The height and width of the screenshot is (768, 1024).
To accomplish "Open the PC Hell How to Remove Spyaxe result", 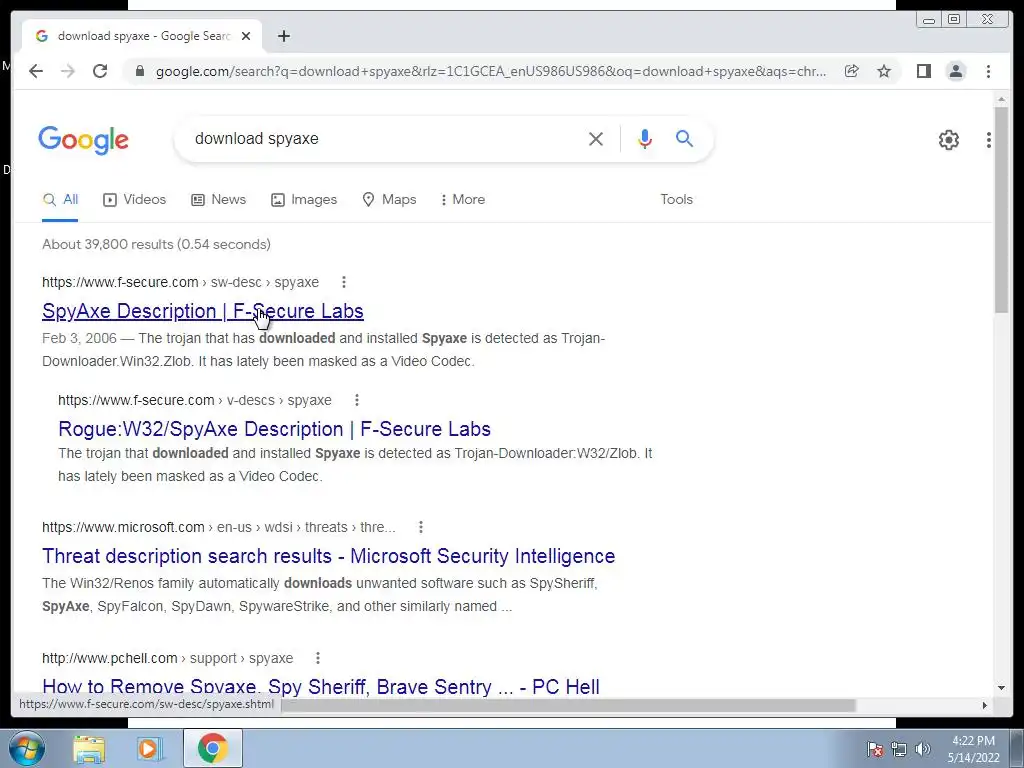I will 321,686.
